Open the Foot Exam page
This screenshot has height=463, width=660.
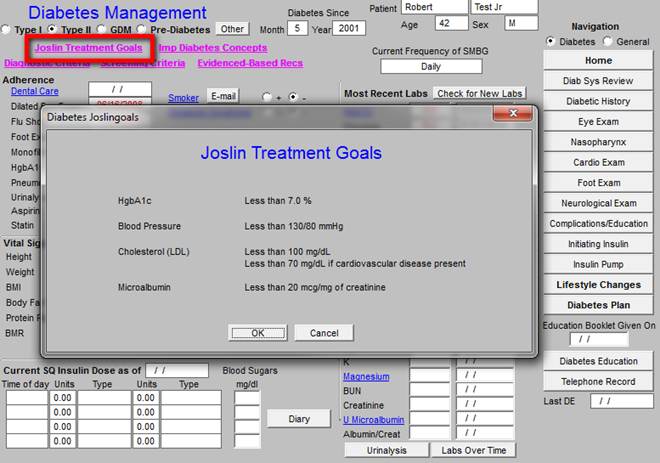coord(598,183)
